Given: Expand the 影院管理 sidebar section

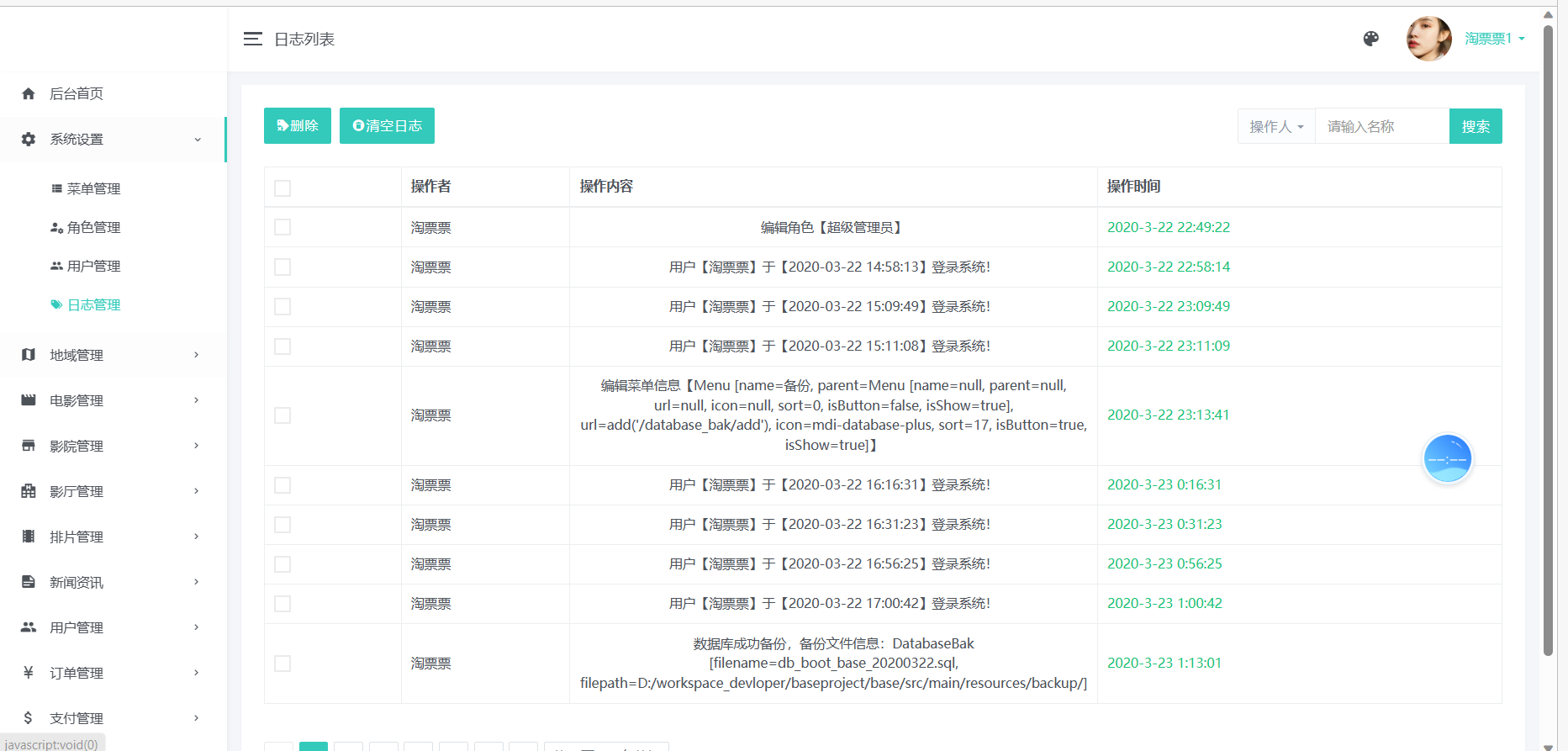Looking at the screenshot, I should point(111,446).
